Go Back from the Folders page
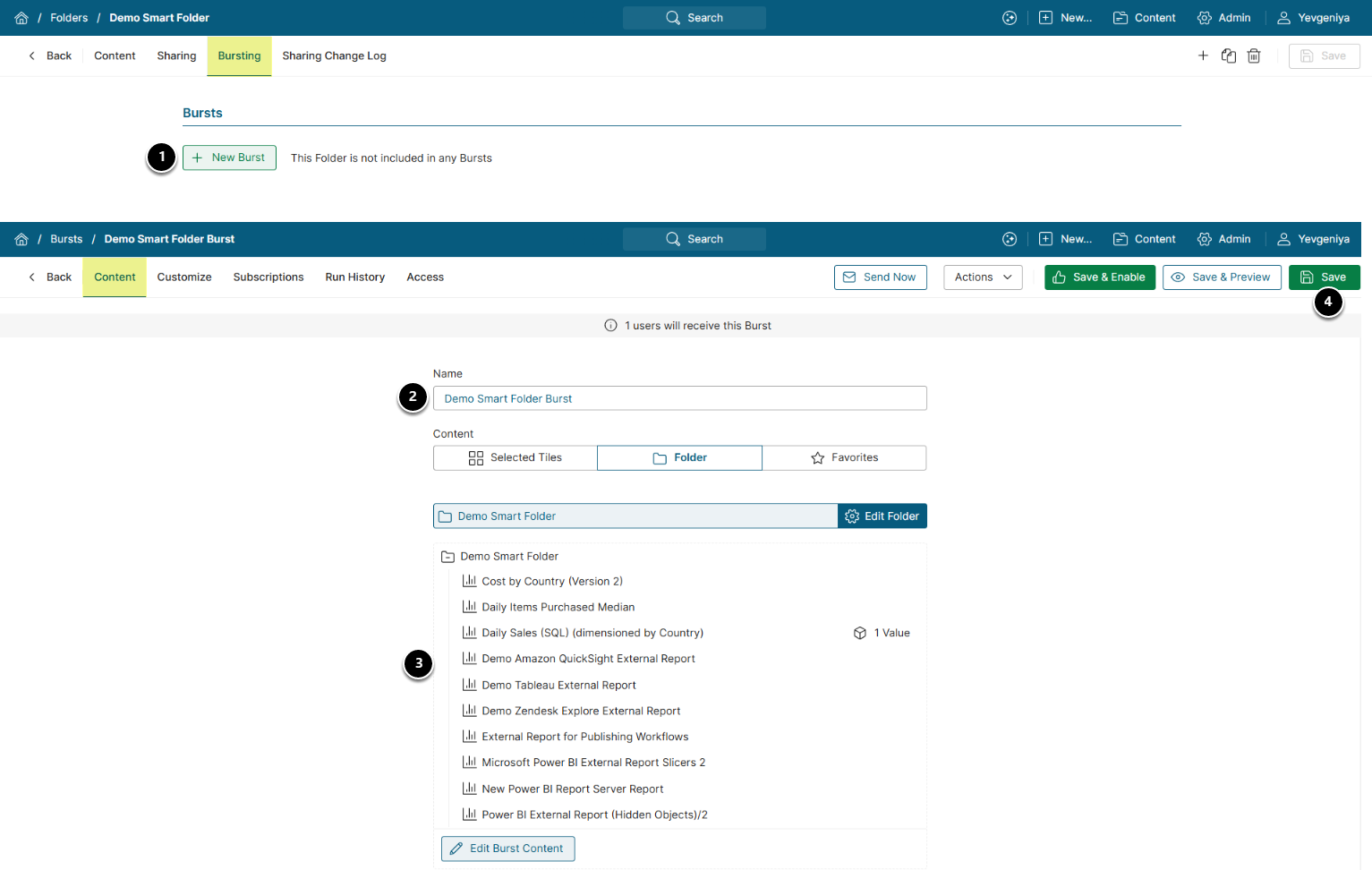This screenshot has height=870, width=1372. click(x=50, y=55)
